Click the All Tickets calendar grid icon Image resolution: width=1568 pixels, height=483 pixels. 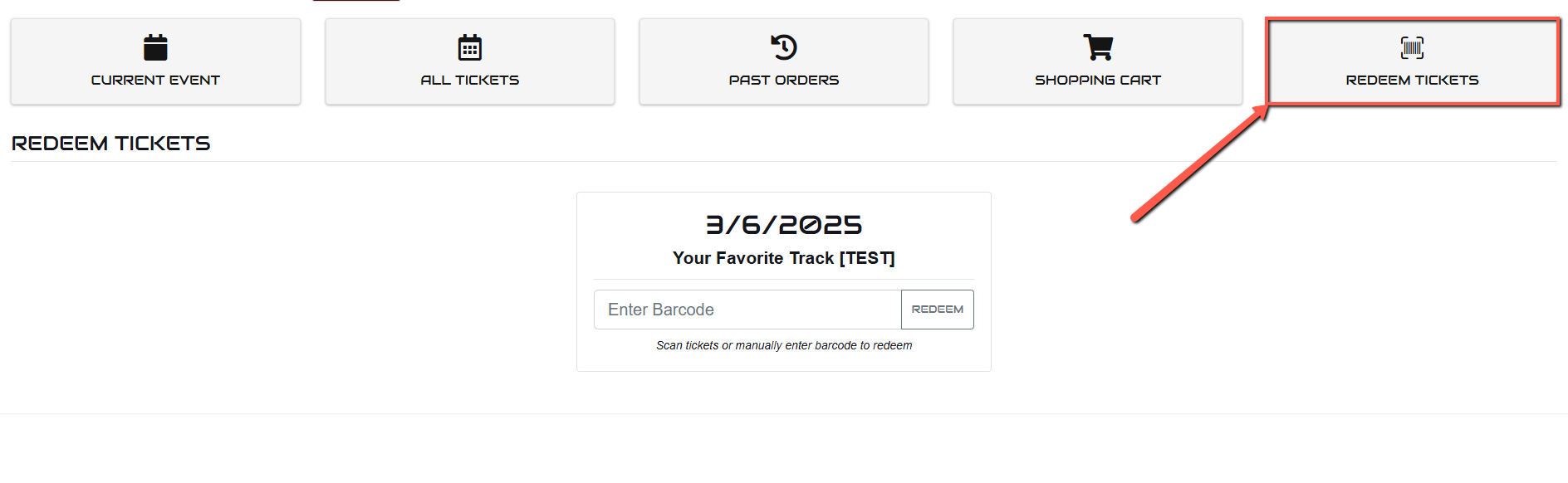click(470, 47)
